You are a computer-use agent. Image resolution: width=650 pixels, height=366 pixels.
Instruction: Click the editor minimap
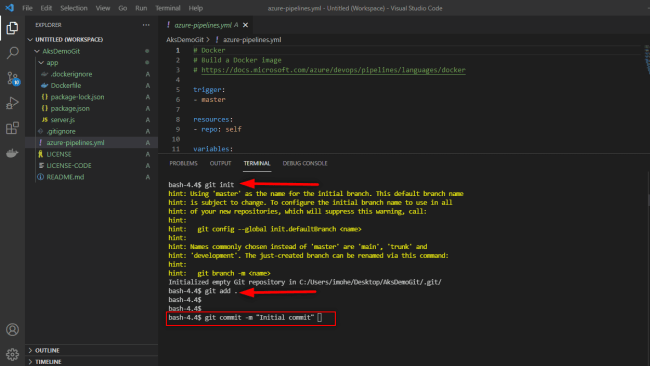coord(647,60)
